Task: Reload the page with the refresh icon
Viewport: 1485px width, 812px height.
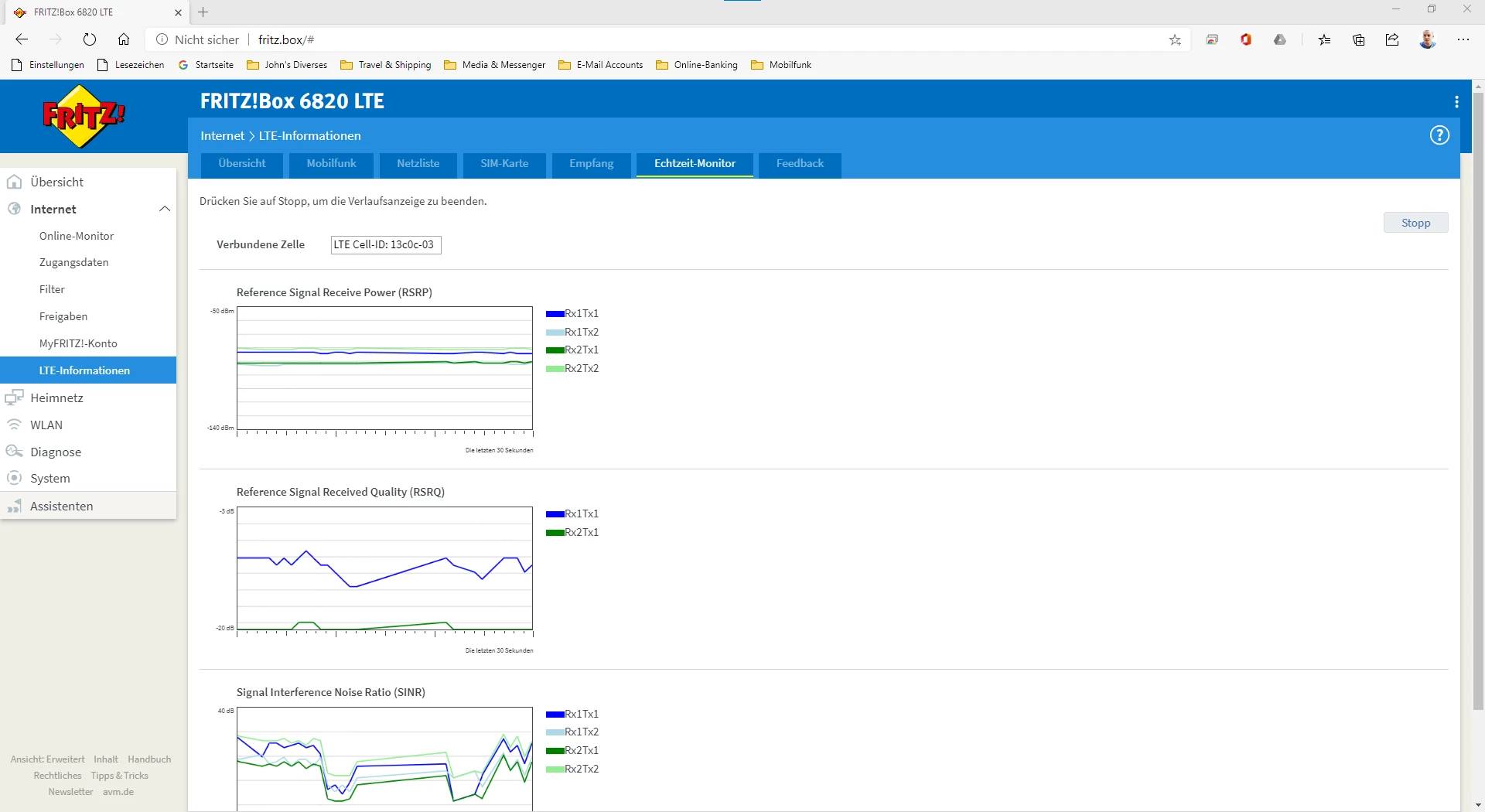Action: point(90,39)
